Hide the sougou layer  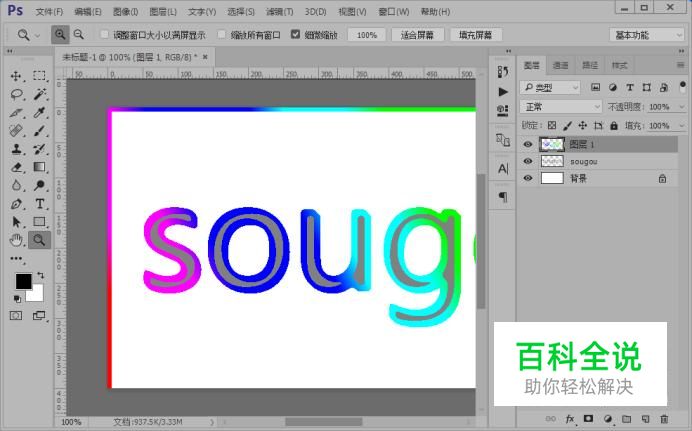click(x=527, y=161)
